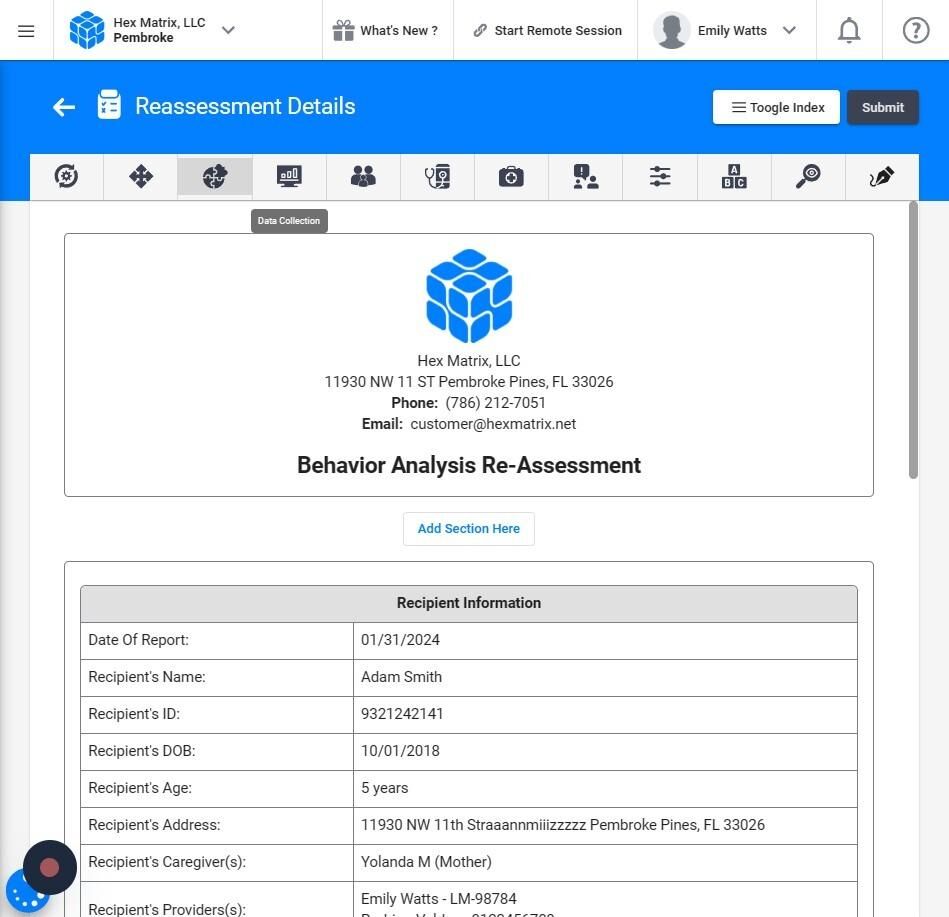The width and height of the screenshot is (949, 917).
Task: Click the red record floating button
Action: [x=50, y=867]
